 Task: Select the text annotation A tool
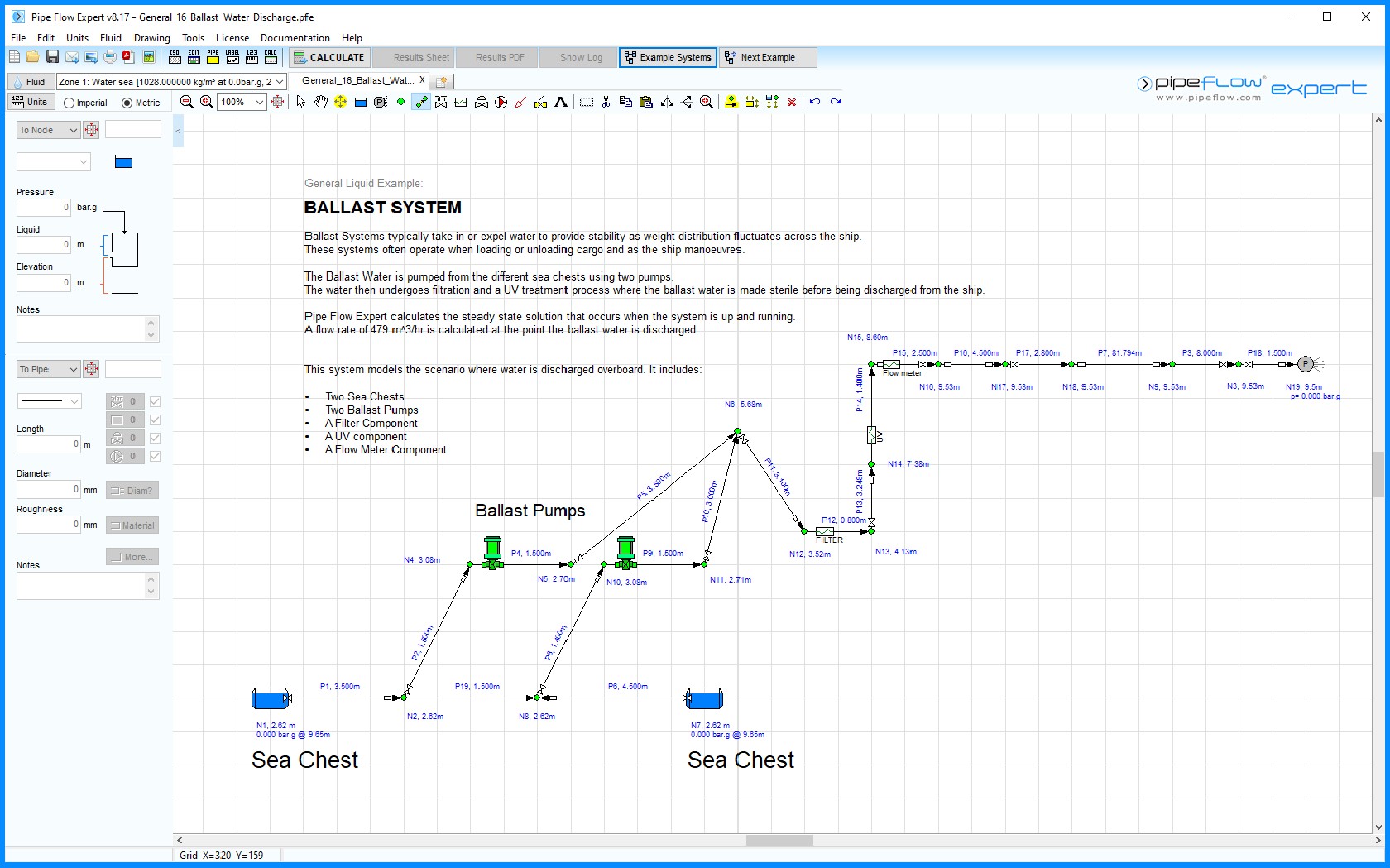[x=561, y=102]
